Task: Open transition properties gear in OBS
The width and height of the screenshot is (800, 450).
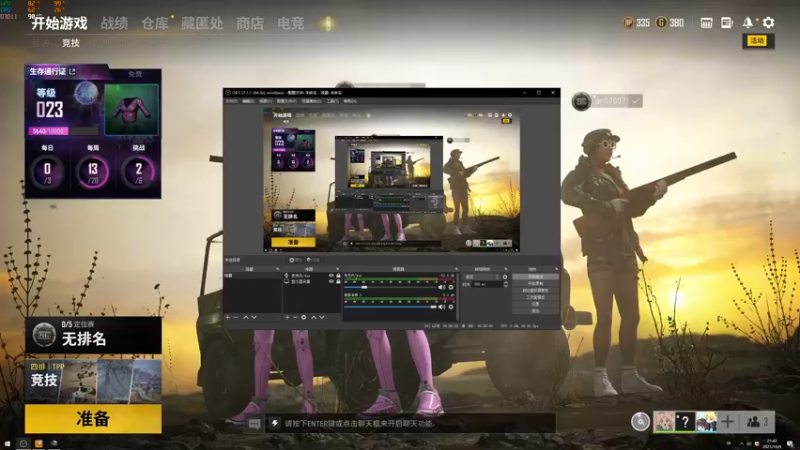Action: coord(505,277)
